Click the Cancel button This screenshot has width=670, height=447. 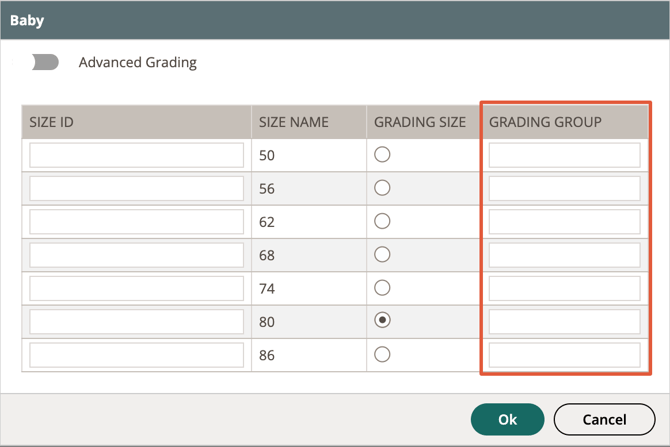pyautogui.click(x=604, y=419)
